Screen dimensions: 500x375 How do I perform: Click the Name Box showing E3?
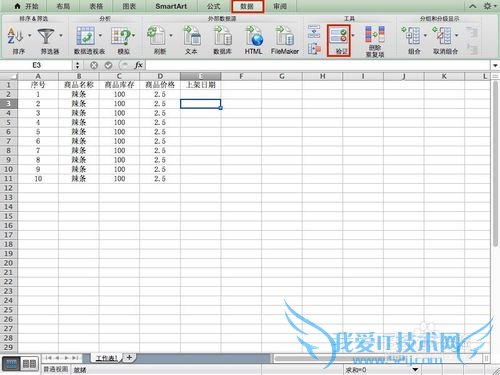(37, 65)
